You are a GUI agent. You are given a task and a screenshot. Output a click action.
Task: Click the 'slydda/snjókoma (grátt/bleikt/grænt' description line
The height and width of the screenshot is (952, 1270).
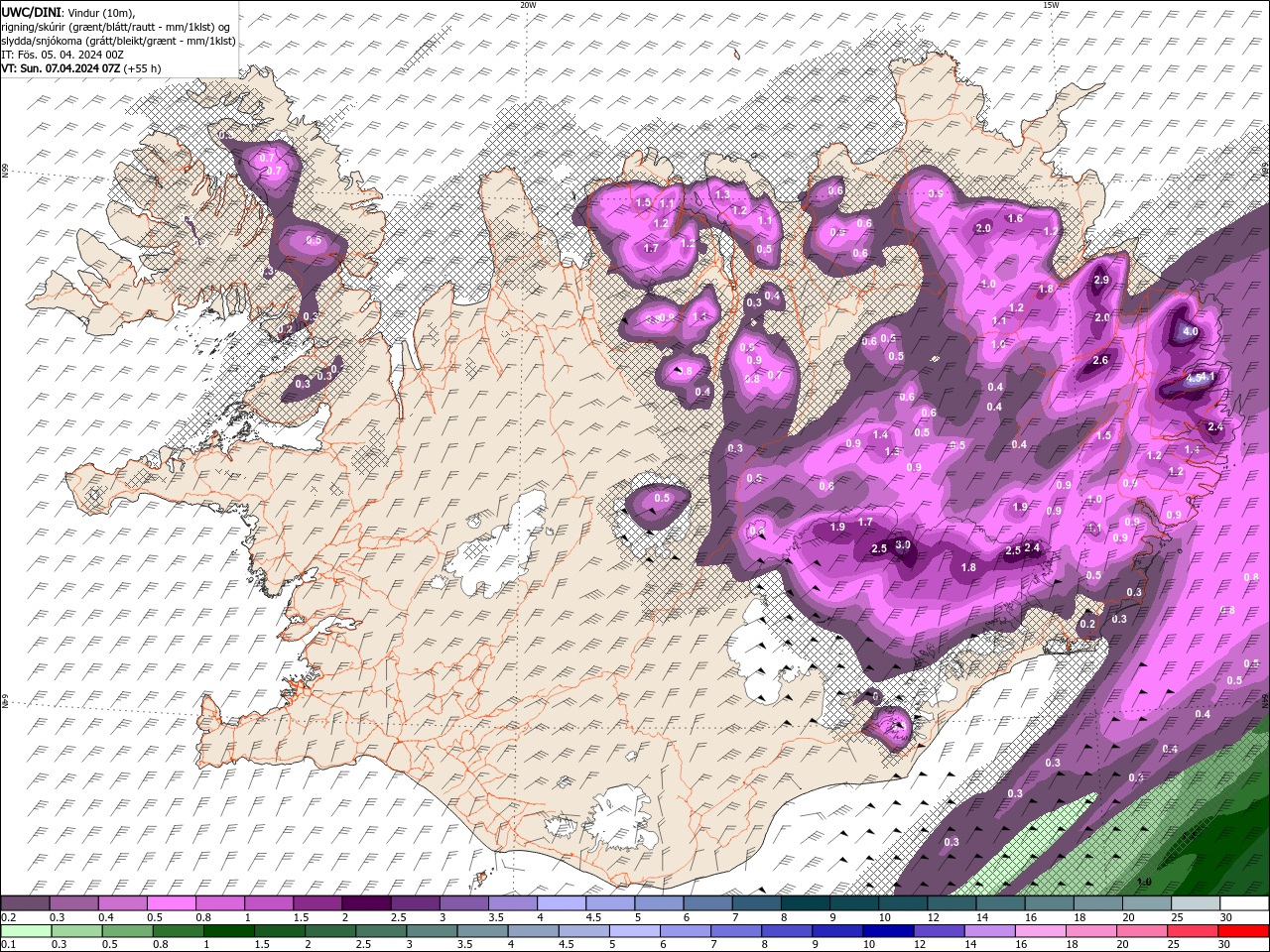pos(119,41)
